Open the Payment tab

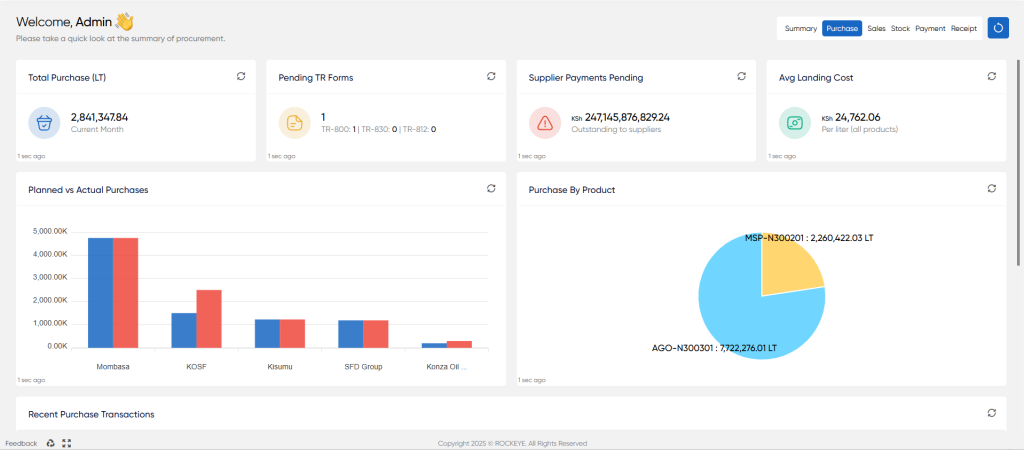(930, 29)
